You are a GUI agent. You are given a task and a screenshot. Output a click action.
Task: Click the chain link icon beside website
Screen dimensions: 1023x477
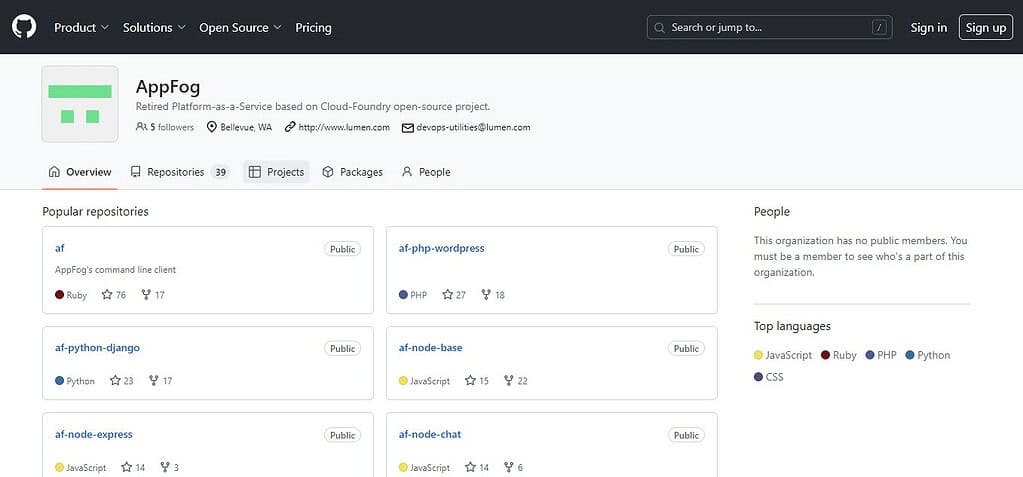(x=290, y=127)
